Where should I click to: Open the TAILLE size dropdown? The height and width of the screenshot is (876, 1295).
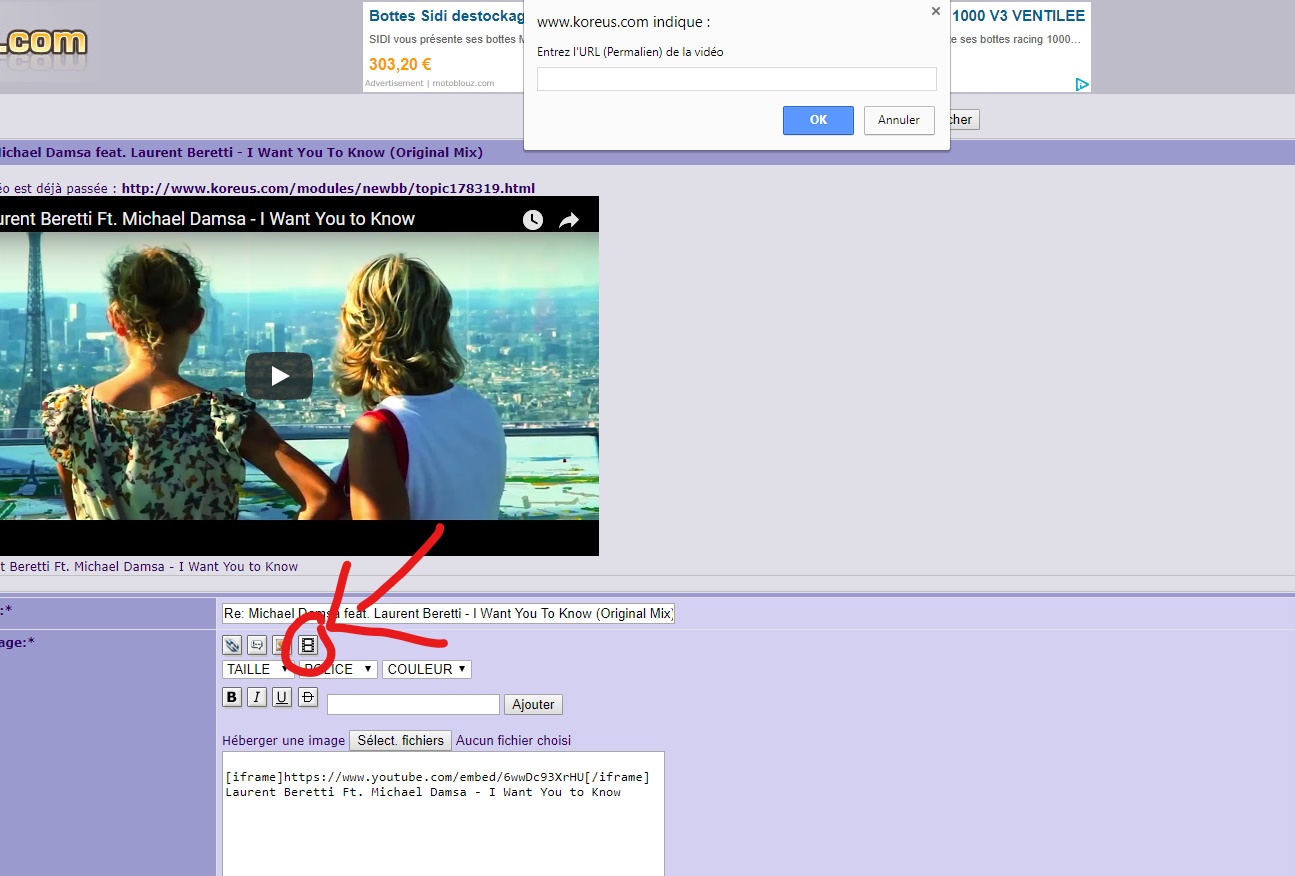point(258,669)
